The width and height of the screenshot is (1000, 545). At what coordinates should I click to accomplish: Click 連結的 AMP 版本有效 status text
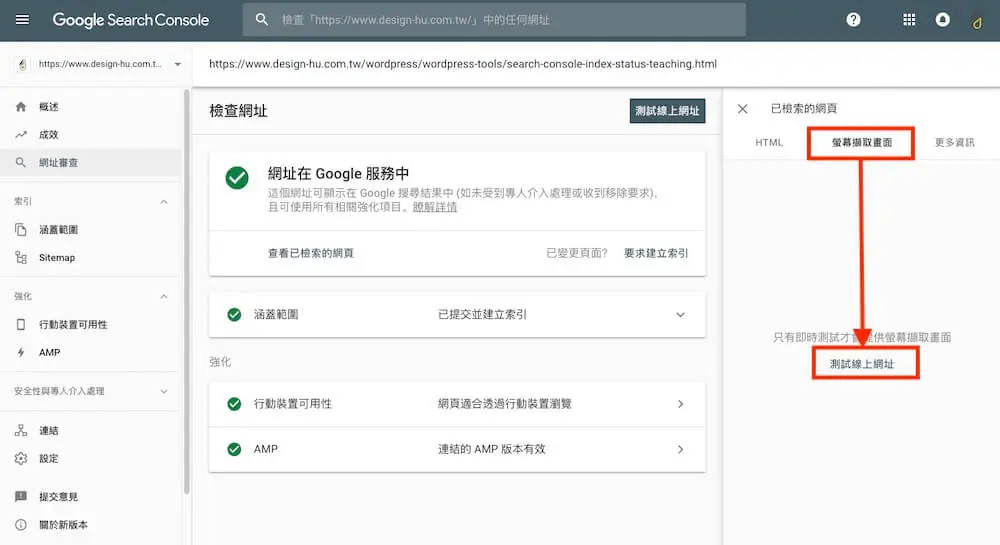click(492, 449)
